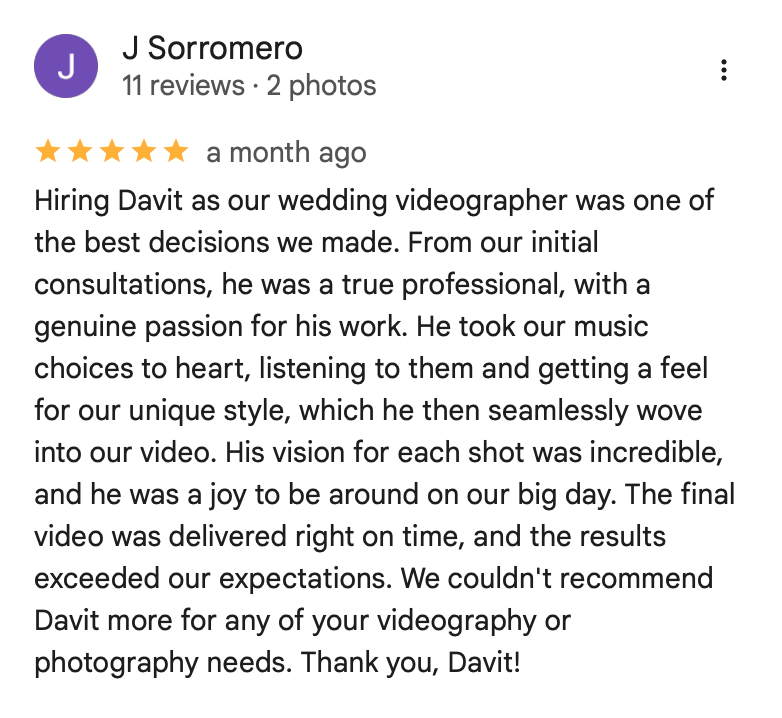The width and height of the screenshot is (782, 718).
Task: Select the third rating star
Action: (112, 151)
